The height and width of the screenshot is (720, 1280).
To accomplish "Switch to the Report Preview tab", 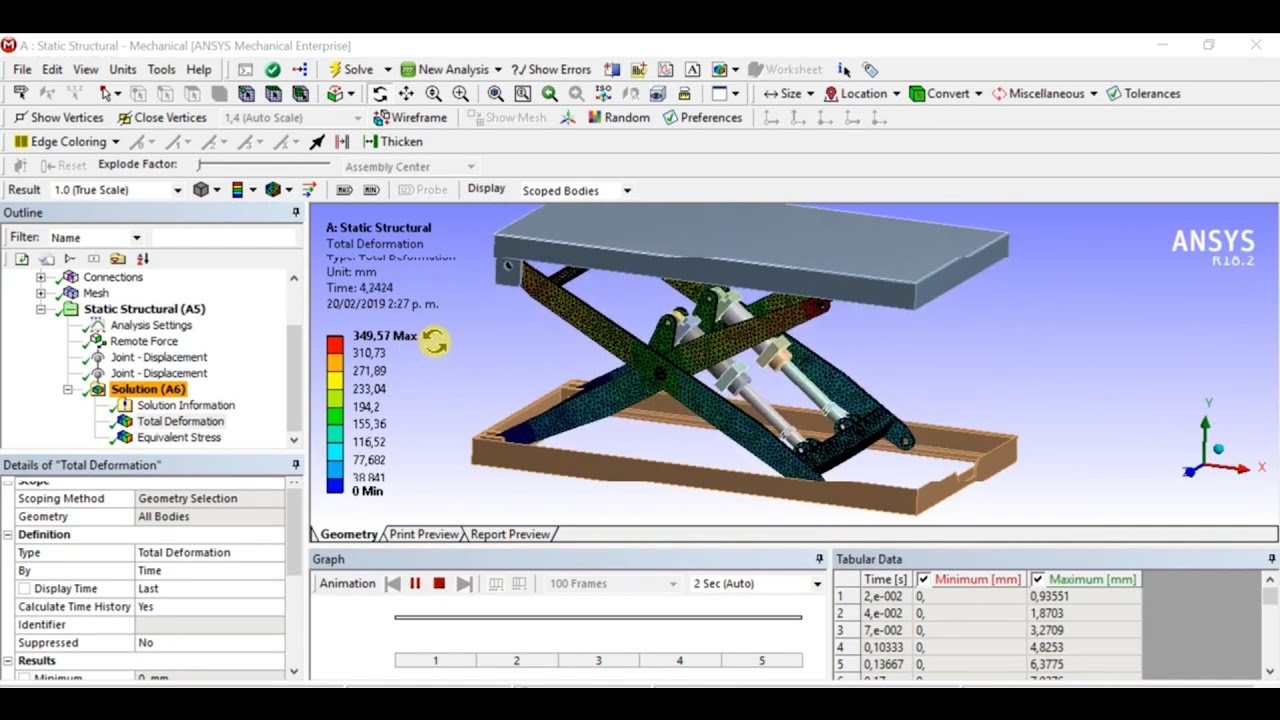I will pyautogui.click(x=509, y=534).
